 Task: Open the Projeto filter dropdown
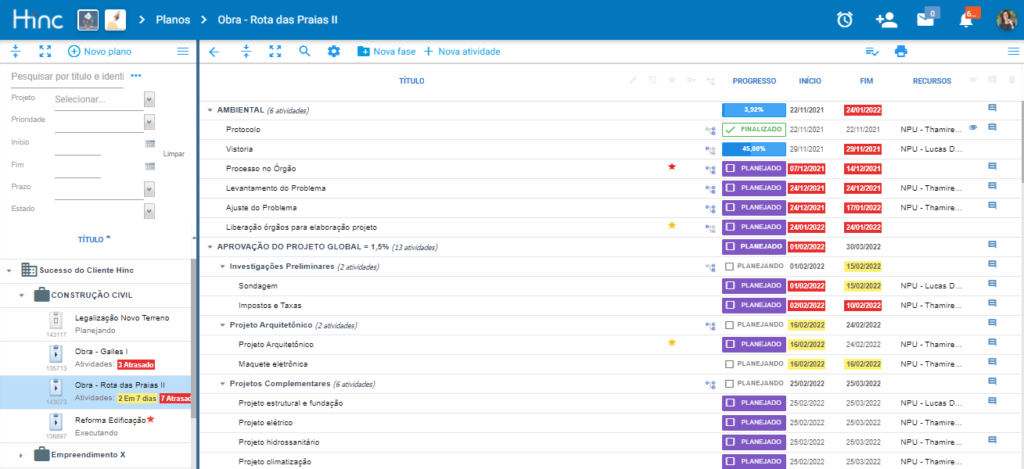149,99
